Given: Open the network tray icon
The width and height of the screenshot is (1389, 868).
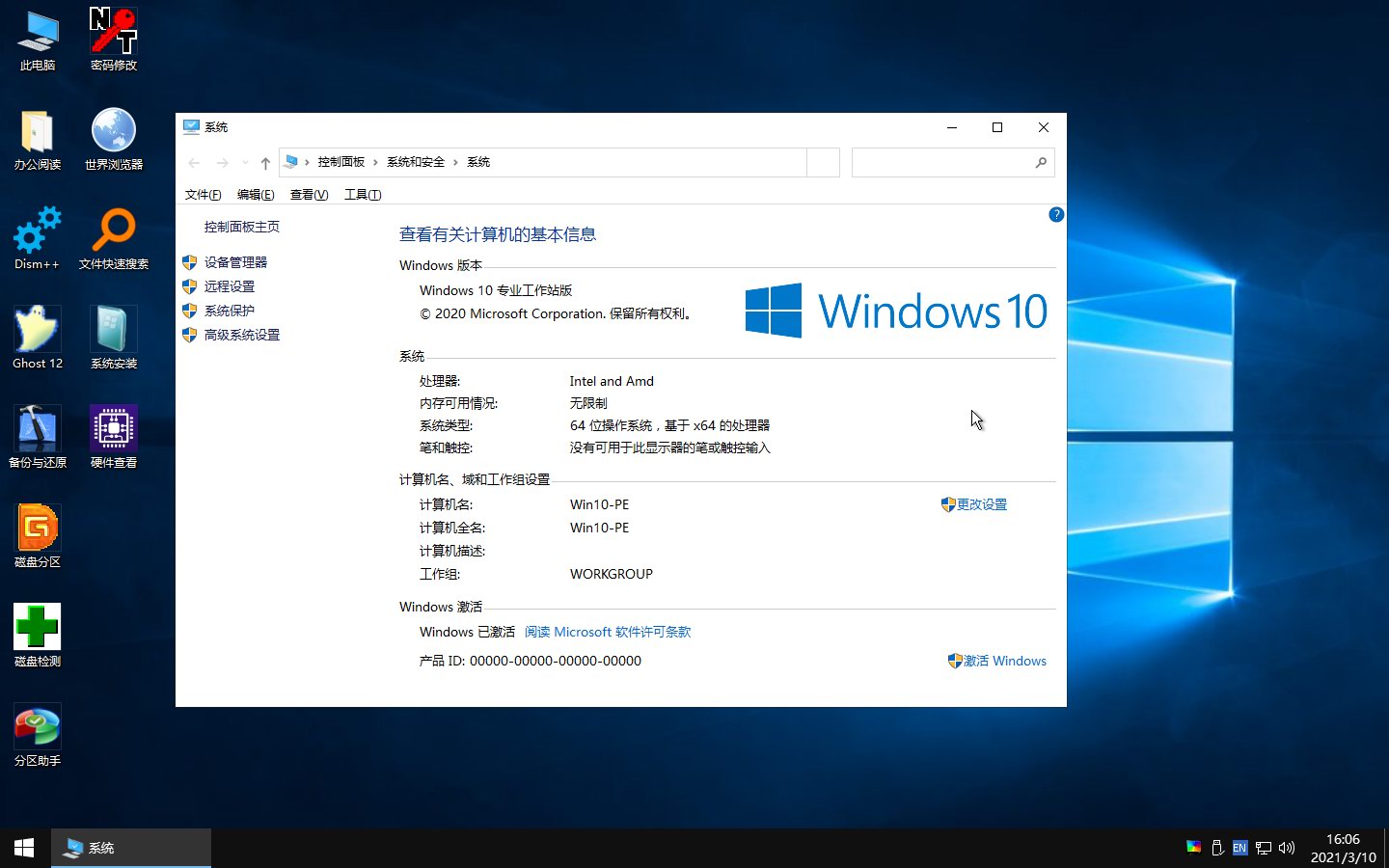Looking at the screenshot, I should (1263, 848).
